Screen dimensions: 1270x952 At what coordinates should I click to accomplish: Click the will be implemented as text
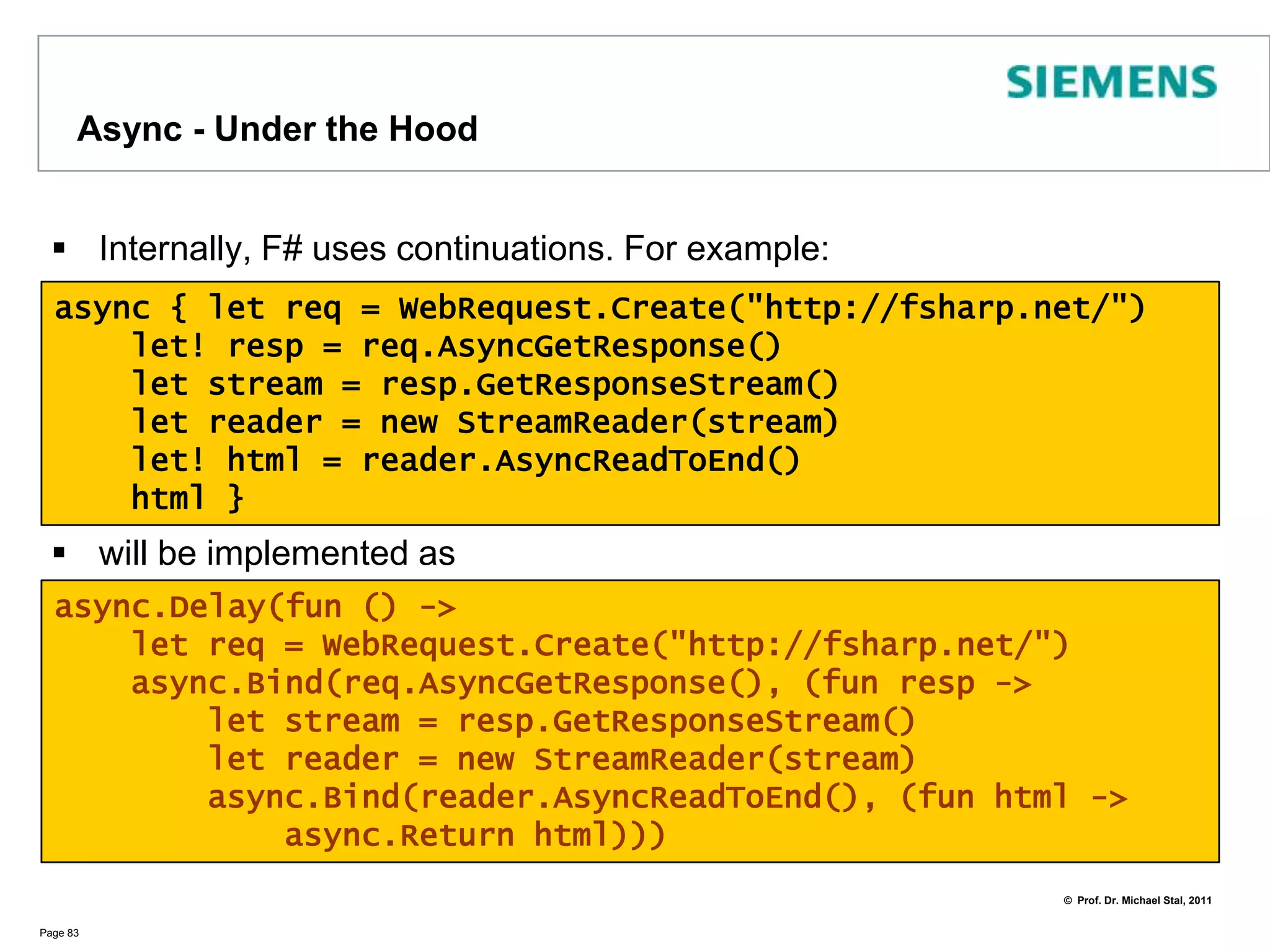277,553
